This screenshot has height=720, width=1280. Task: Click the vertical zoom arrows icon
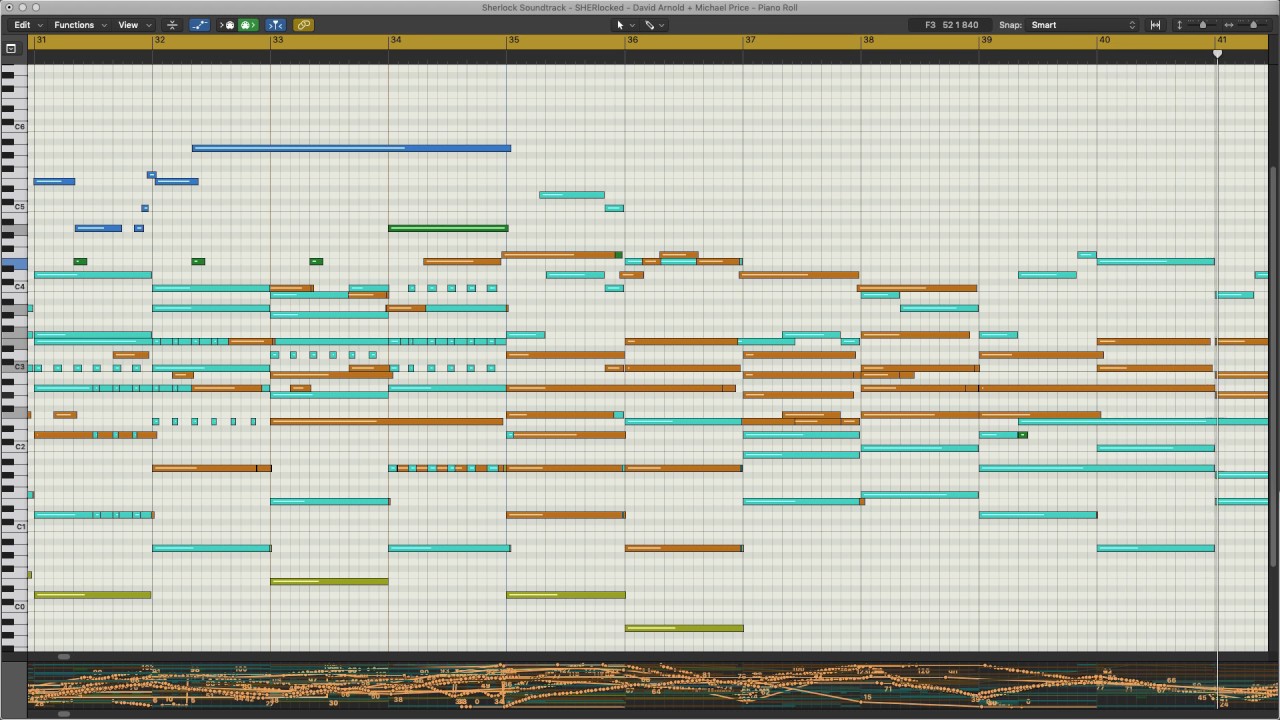(x=1179, y=25)
